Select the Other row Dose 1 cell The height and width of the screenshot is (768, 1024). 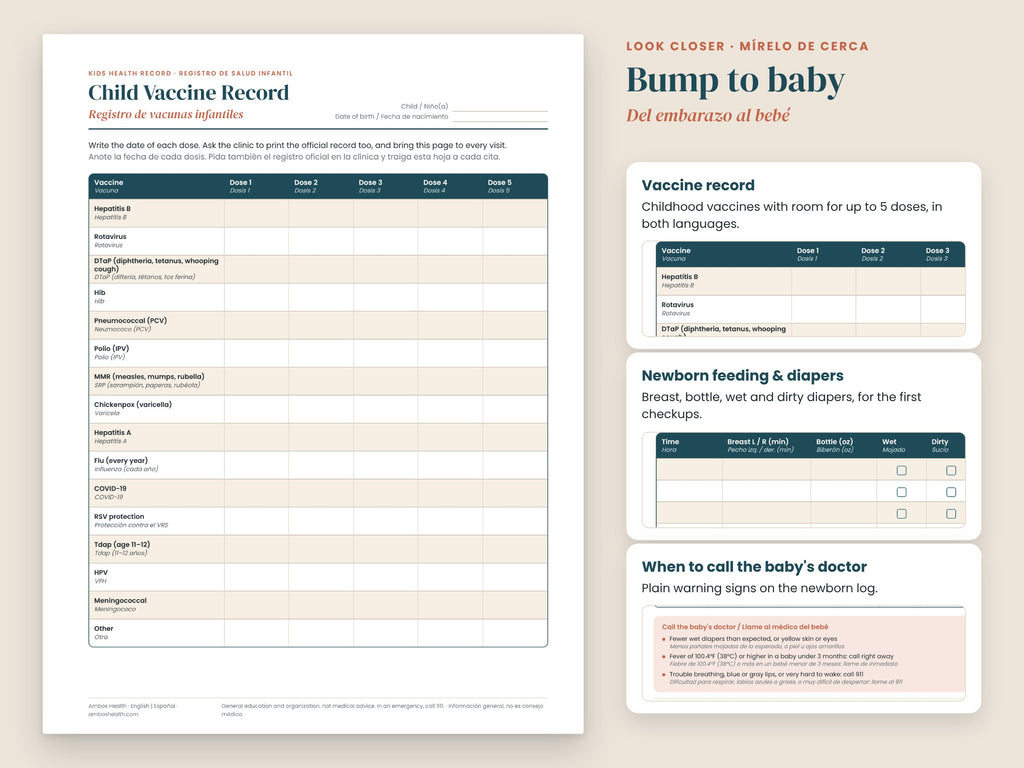[x=256, y=633]
